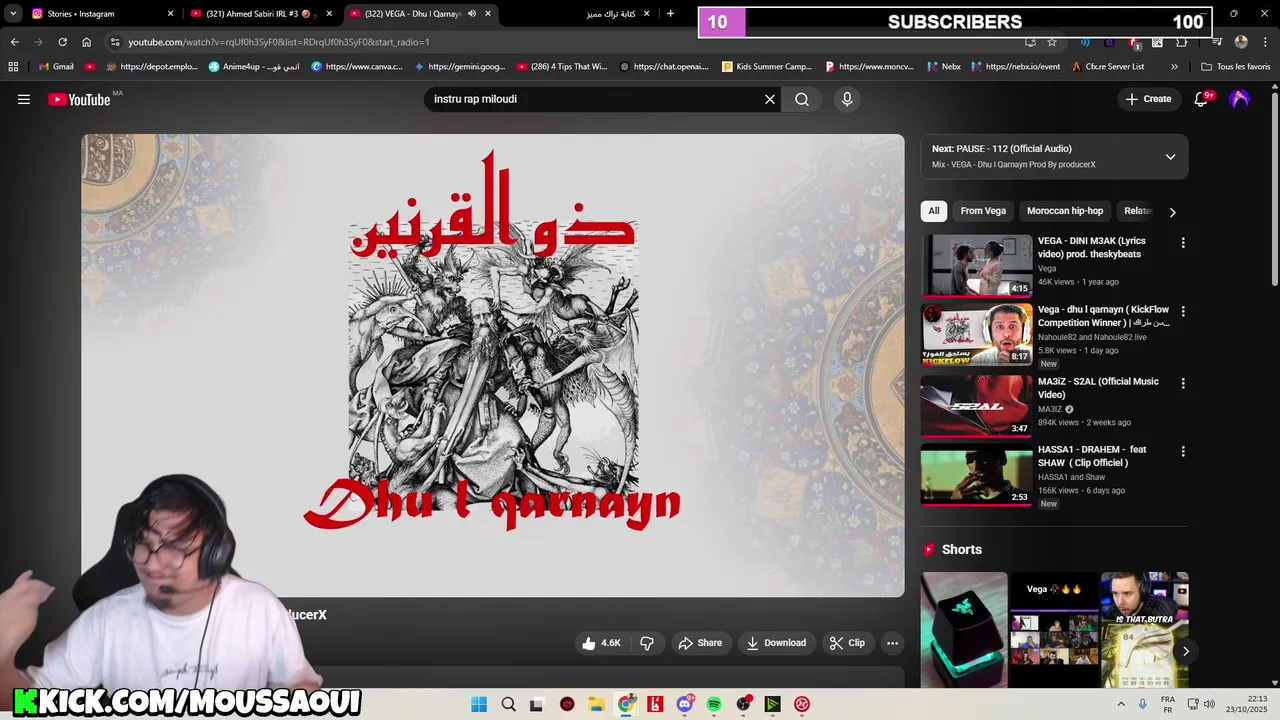Click the Download button
1280x720 pixels.
point(776,643)
